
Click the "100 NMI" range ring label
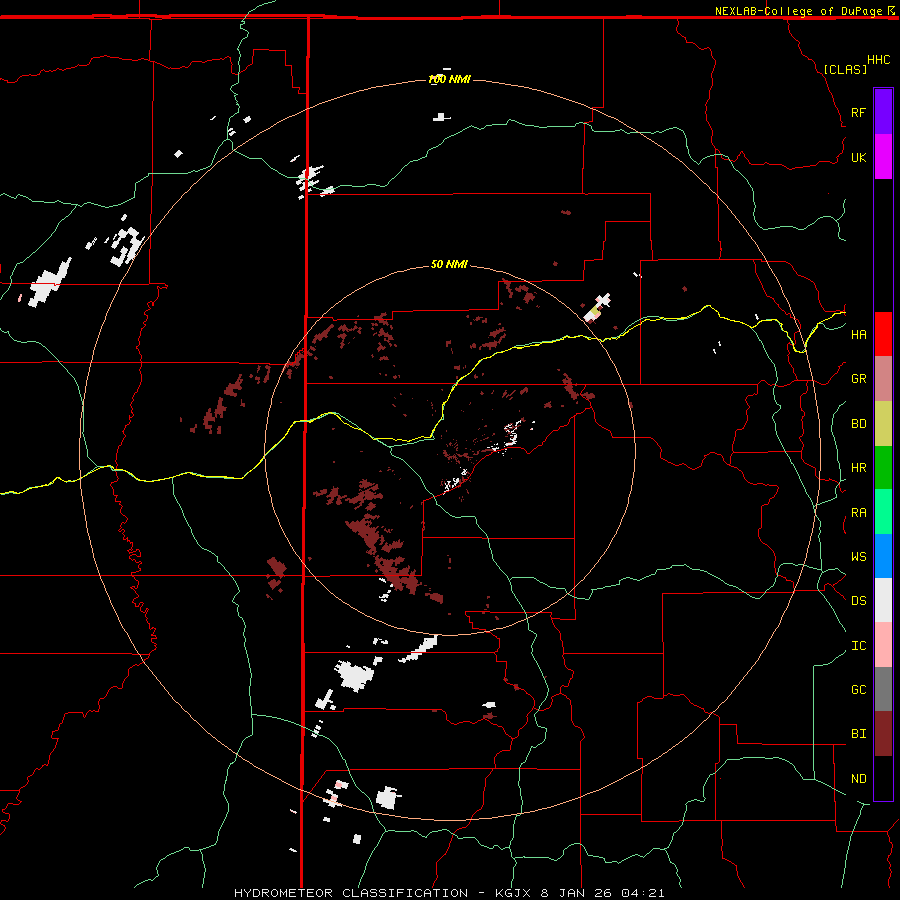click(449, 79)
